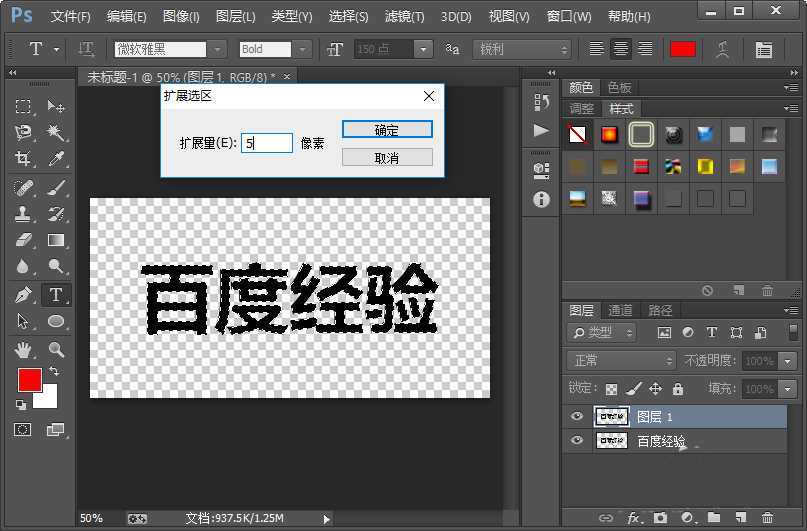This screenshot has width=807, height=531.
Task: Switch to the 通道 tab
Action: (x=620, y=311)
